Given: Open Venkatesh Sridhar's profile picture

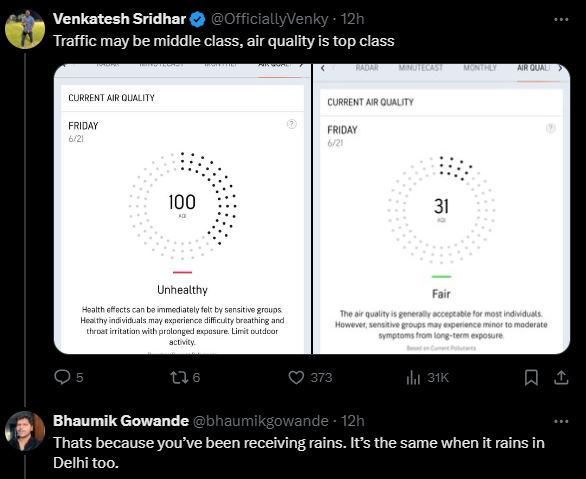Looking at the screenshot, I should coord(25,29).
